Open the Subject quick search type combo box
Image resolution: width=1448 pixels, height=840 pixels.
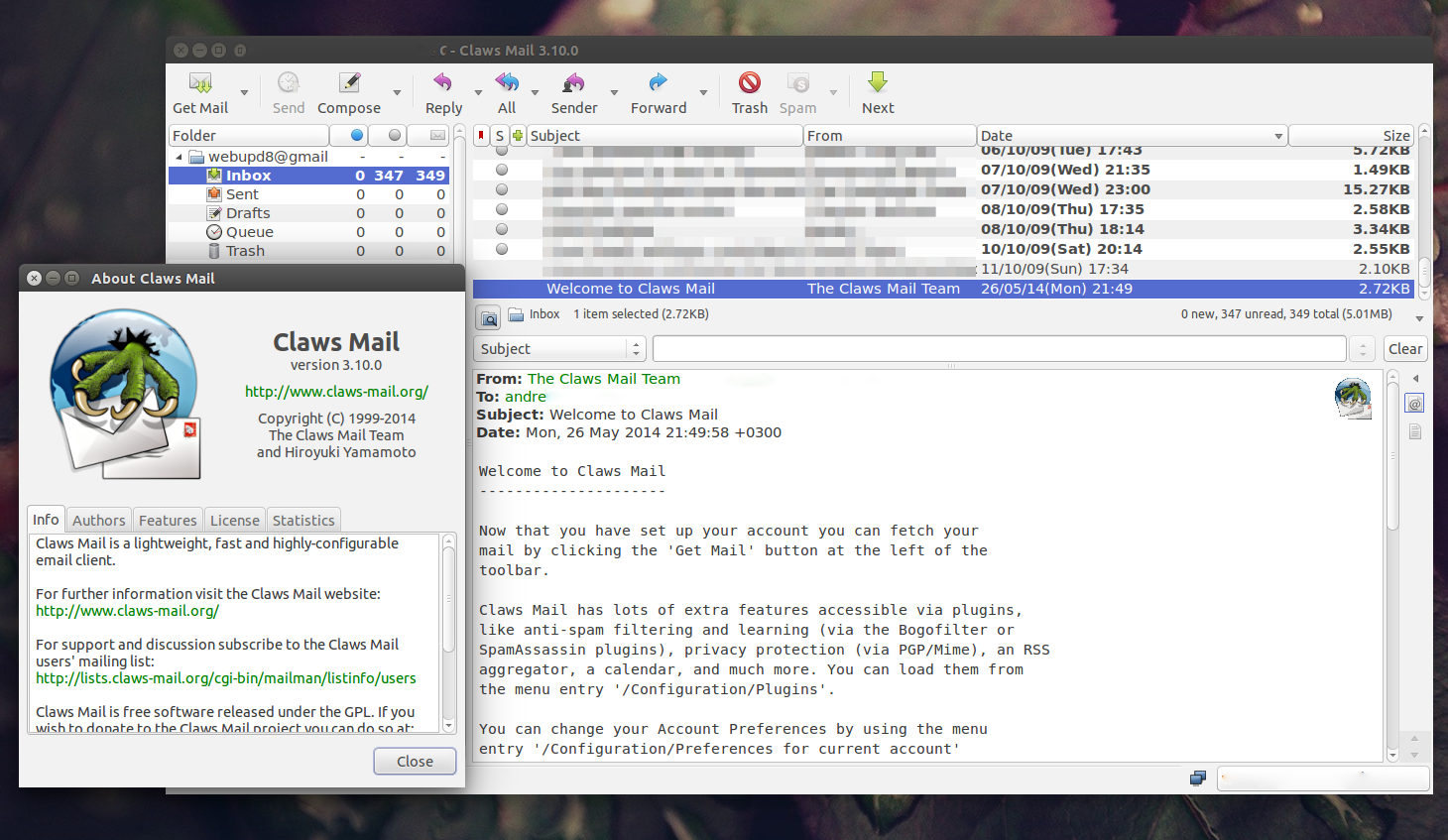[559, 349]
